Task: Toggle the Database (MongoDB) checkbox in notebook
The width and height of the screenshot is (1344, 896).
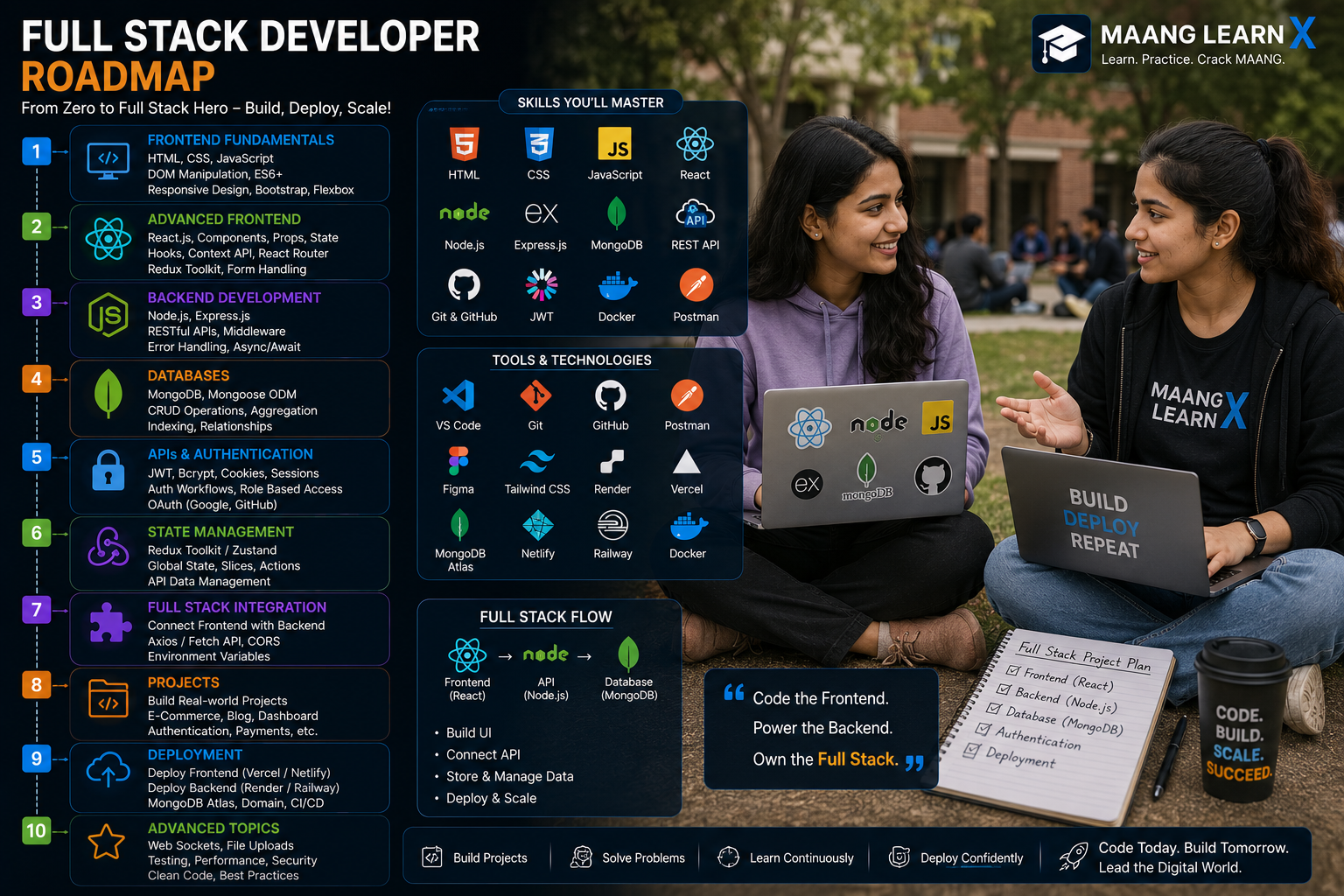Action: point(994,709)
